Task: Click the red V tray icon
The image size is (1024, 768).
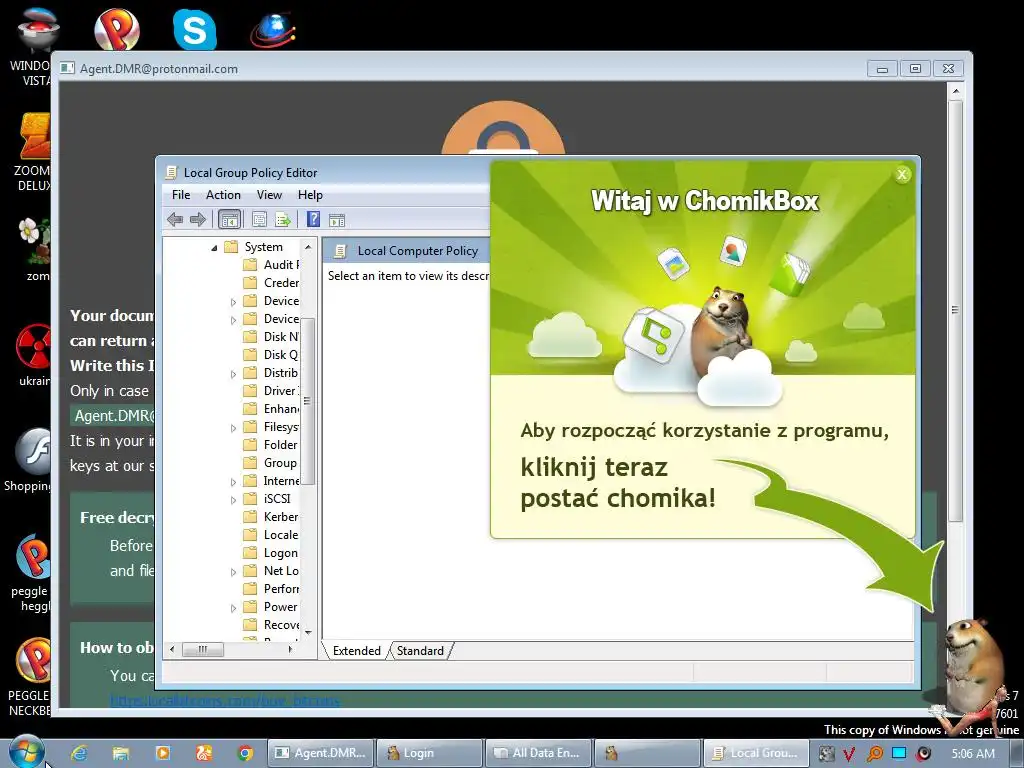Action: click(848, 754)
